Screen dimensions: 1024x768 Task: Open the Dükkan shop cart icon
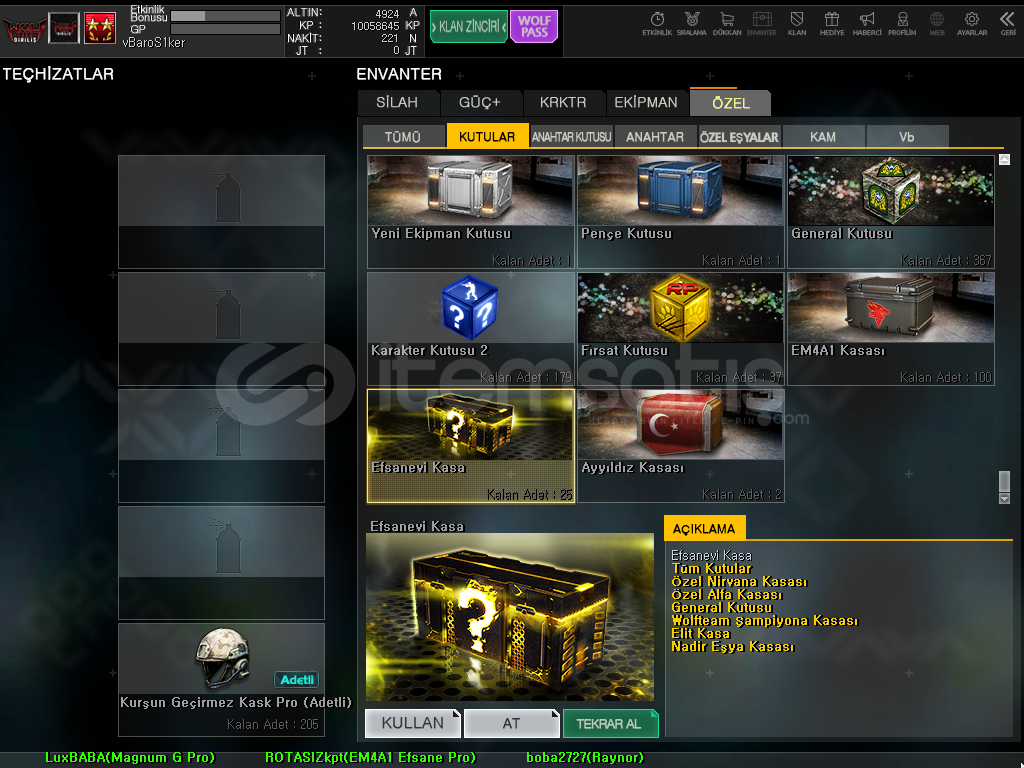pyautogui.click(x=727, y=24)
